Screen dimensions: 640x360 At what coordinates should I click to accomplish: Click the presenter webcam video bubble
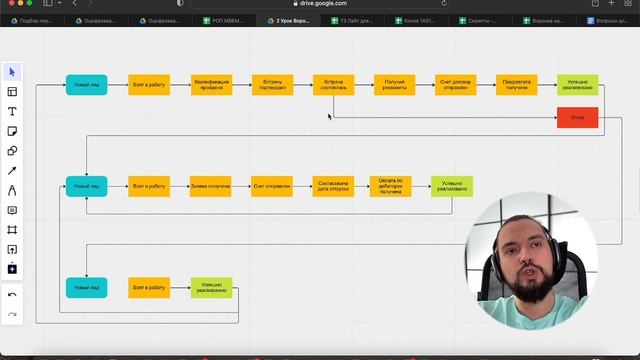coord(532,261)
